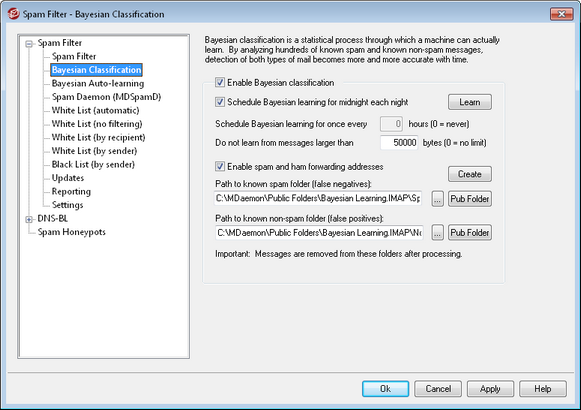Open Spam Honeypots in the tree
This screenshot has height=410, width=581.
coord(72,232)
